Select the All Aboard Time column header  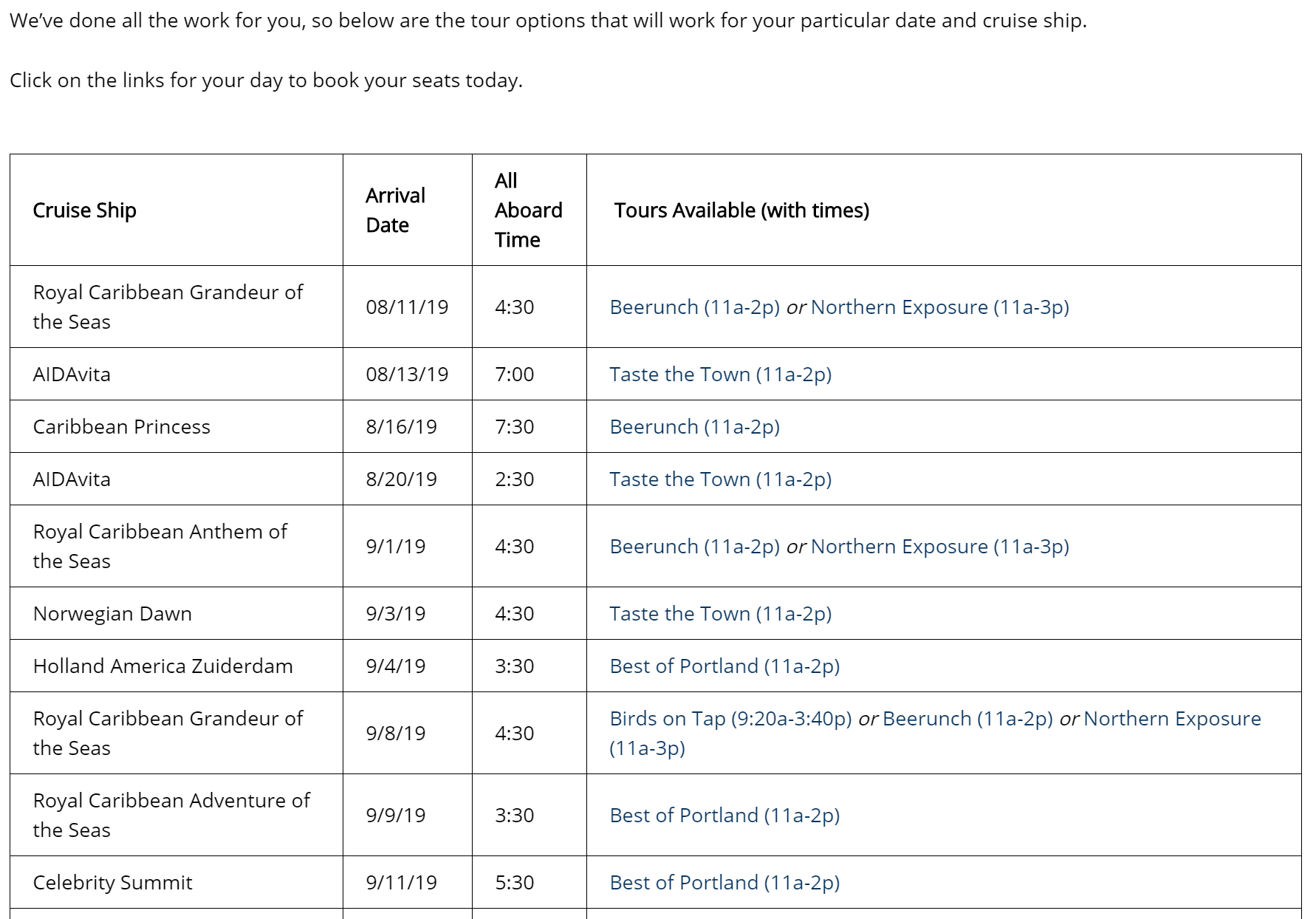(x=528, y=210)
